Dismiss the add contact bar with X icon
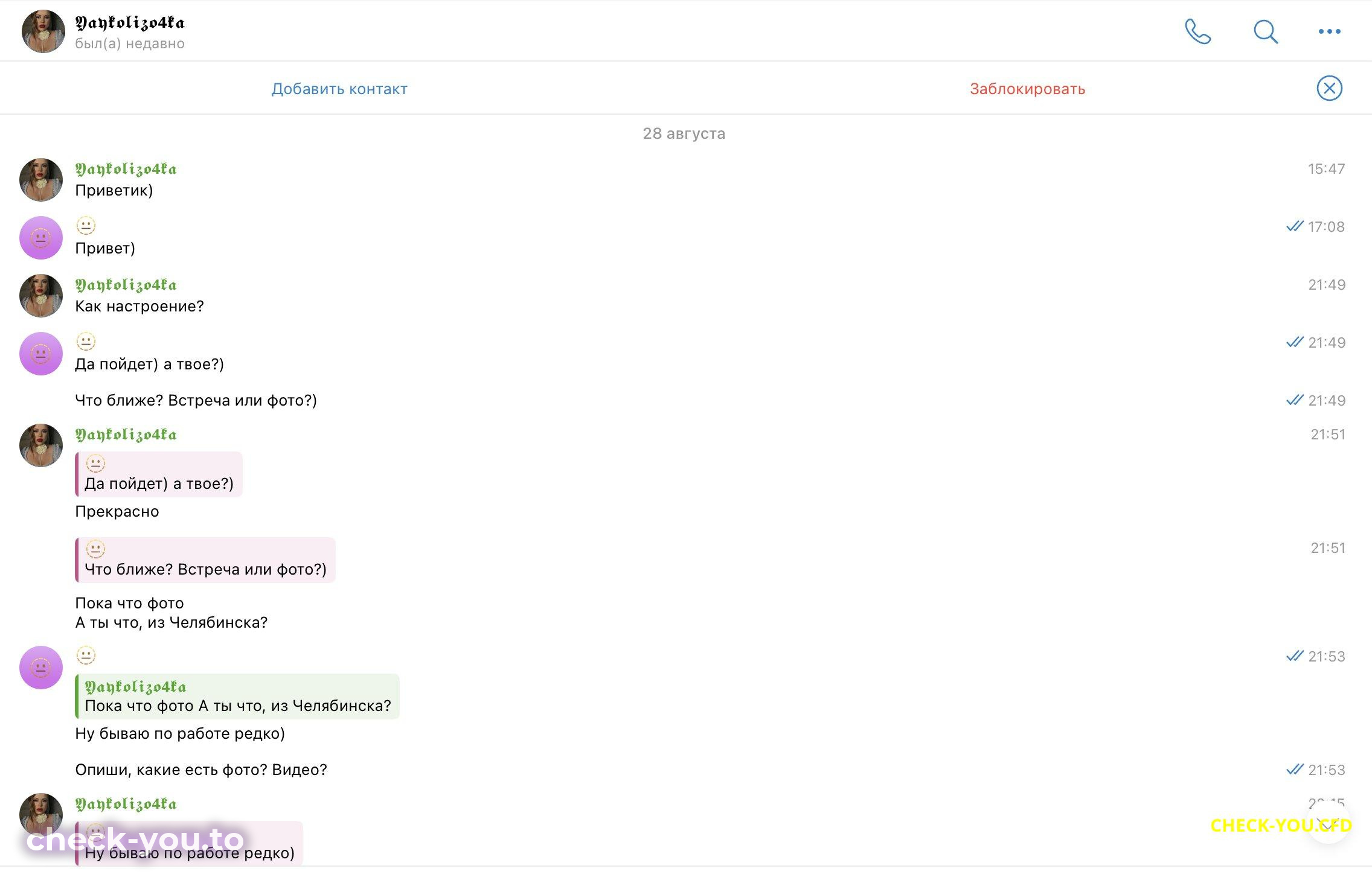The image size is (1372, 880). click(1329, 88)
